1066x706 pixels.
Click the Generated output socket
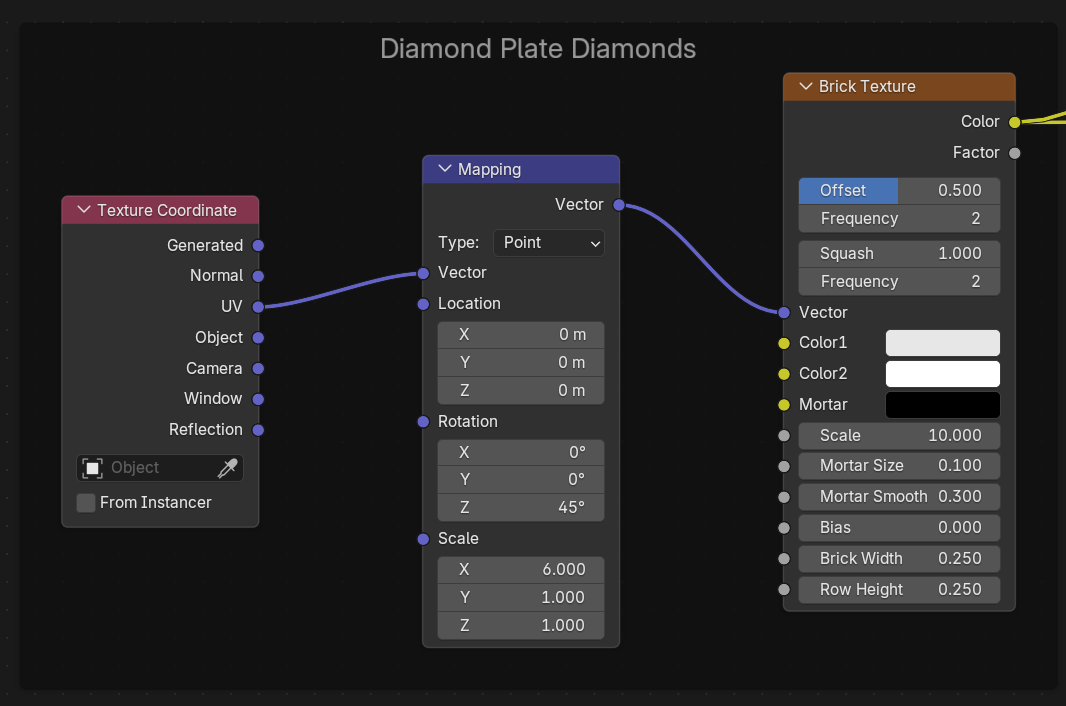click(x=258, y=245)
